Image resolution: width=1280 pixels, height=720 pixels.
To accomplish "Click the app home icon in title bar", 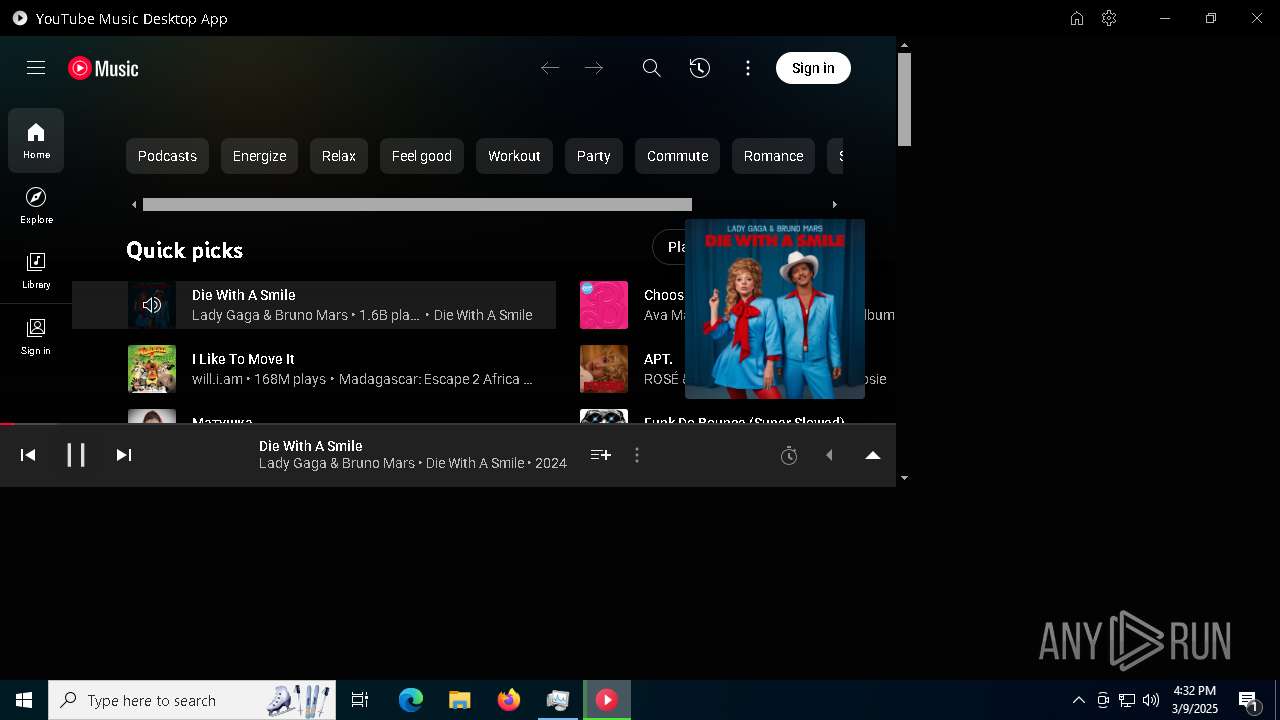I will point(1077,18).
